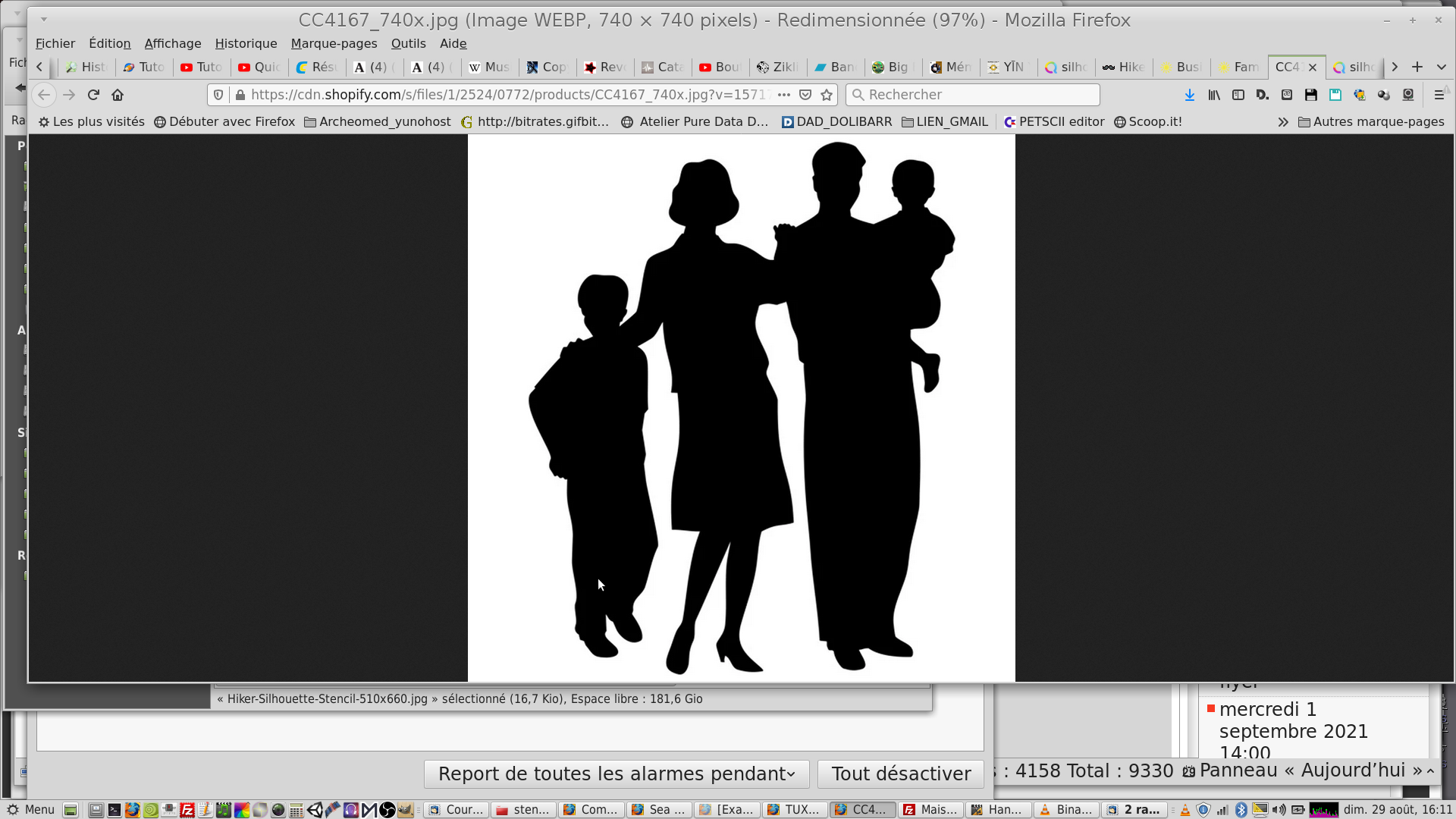Open the PETSCII editor bookmark
Image resolution: width=1456 pixels, height=819 pixels.
coord(1054,121)
